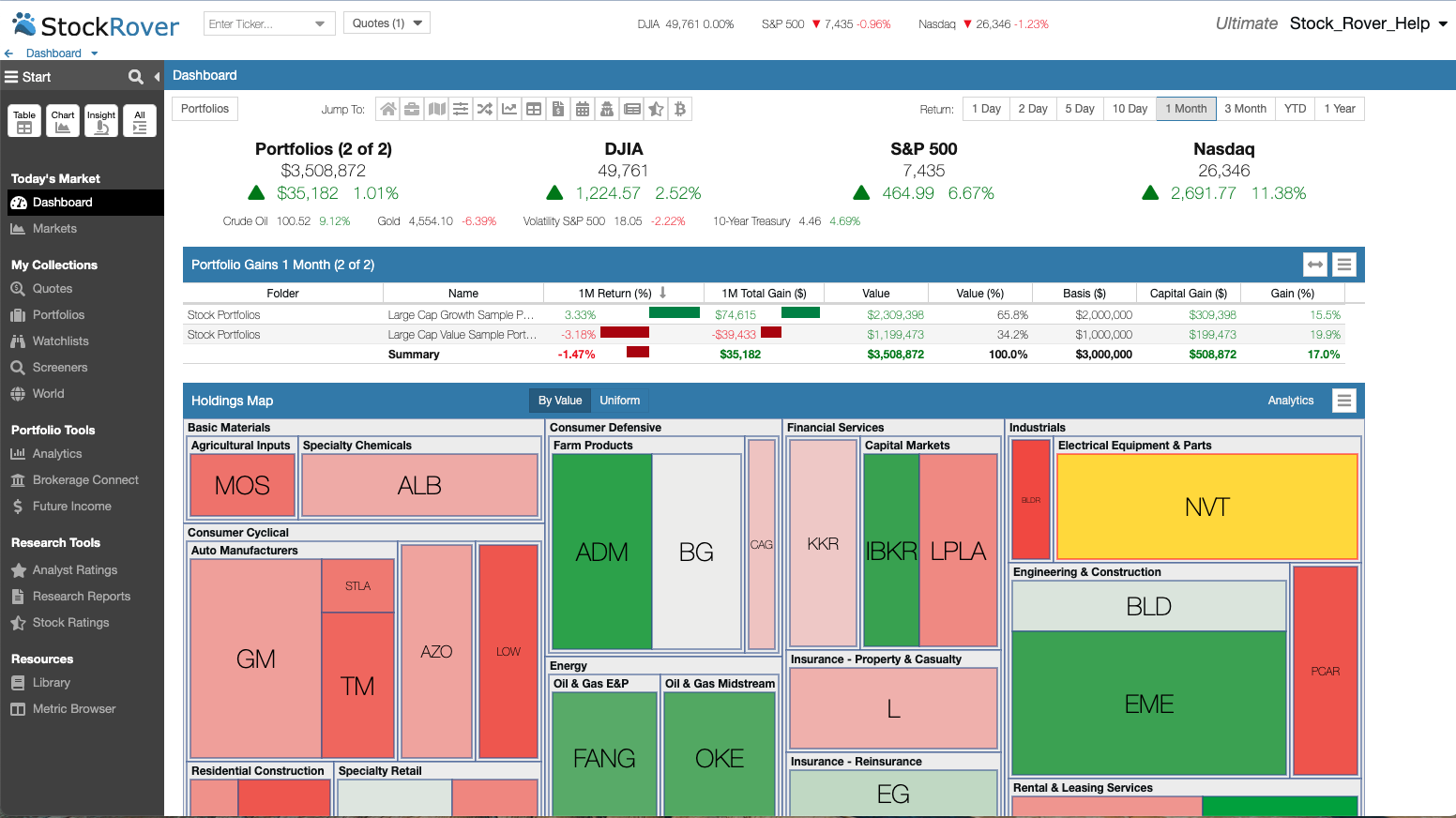
Task: Select the Table view button
Action: (x=24, y=121)
